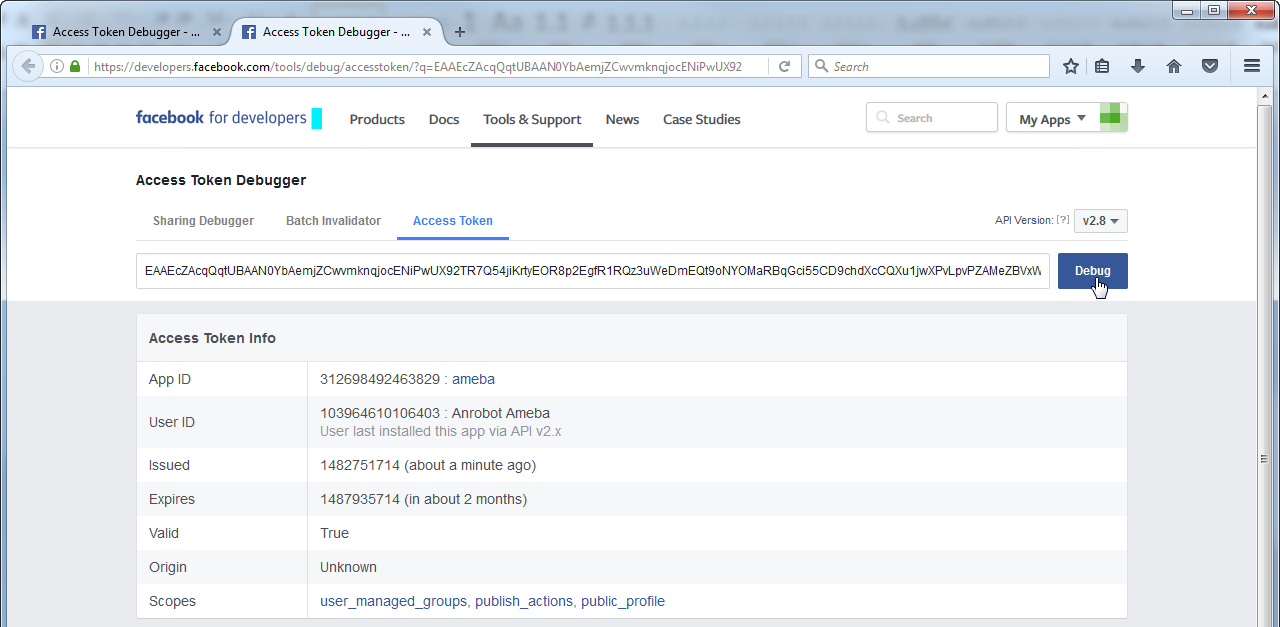Screen dimensions: 1280x627
Task: Open Firefox hamburger menu
Action: [1251, 66]
